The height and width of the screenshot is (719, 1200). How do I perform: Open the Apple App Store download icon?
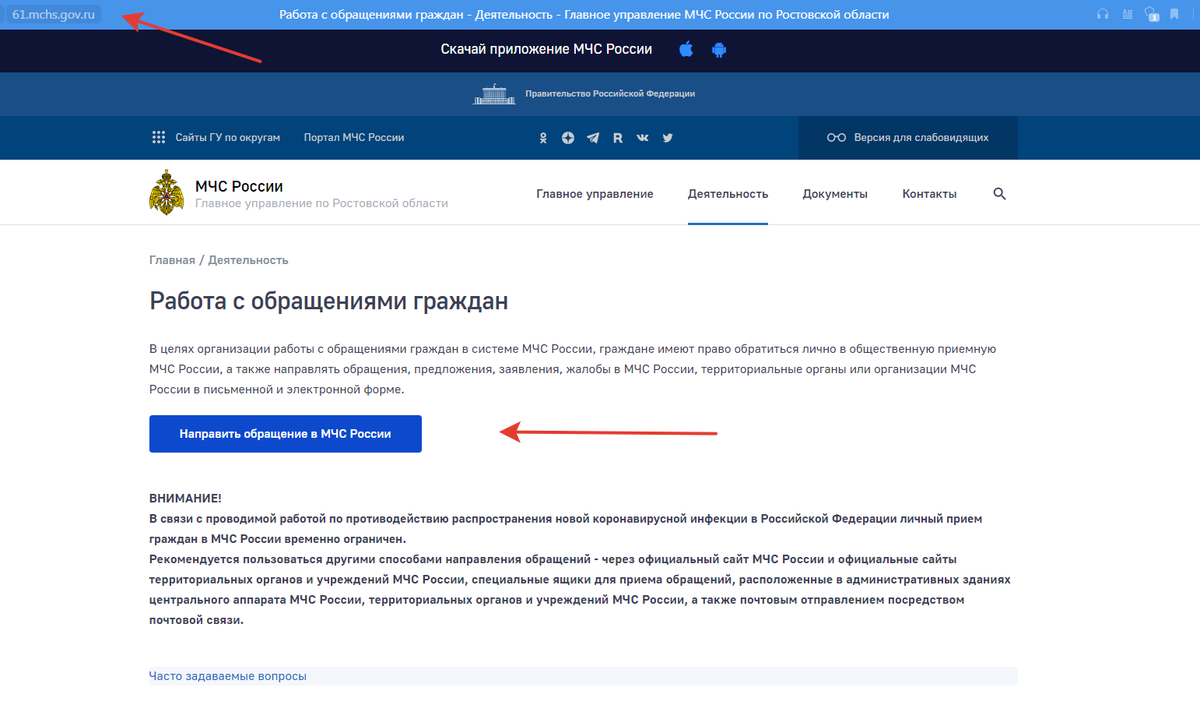coord(686,49)
